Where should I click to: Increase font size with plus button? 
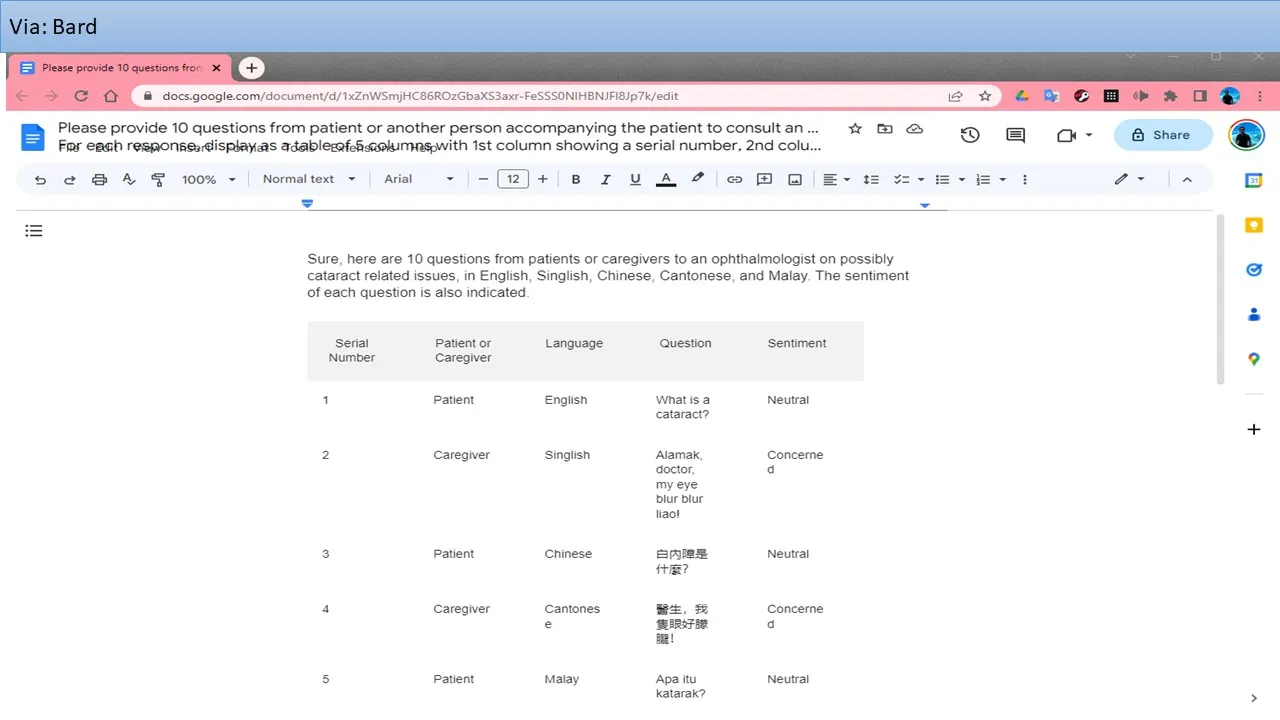(x=543, y=179)
